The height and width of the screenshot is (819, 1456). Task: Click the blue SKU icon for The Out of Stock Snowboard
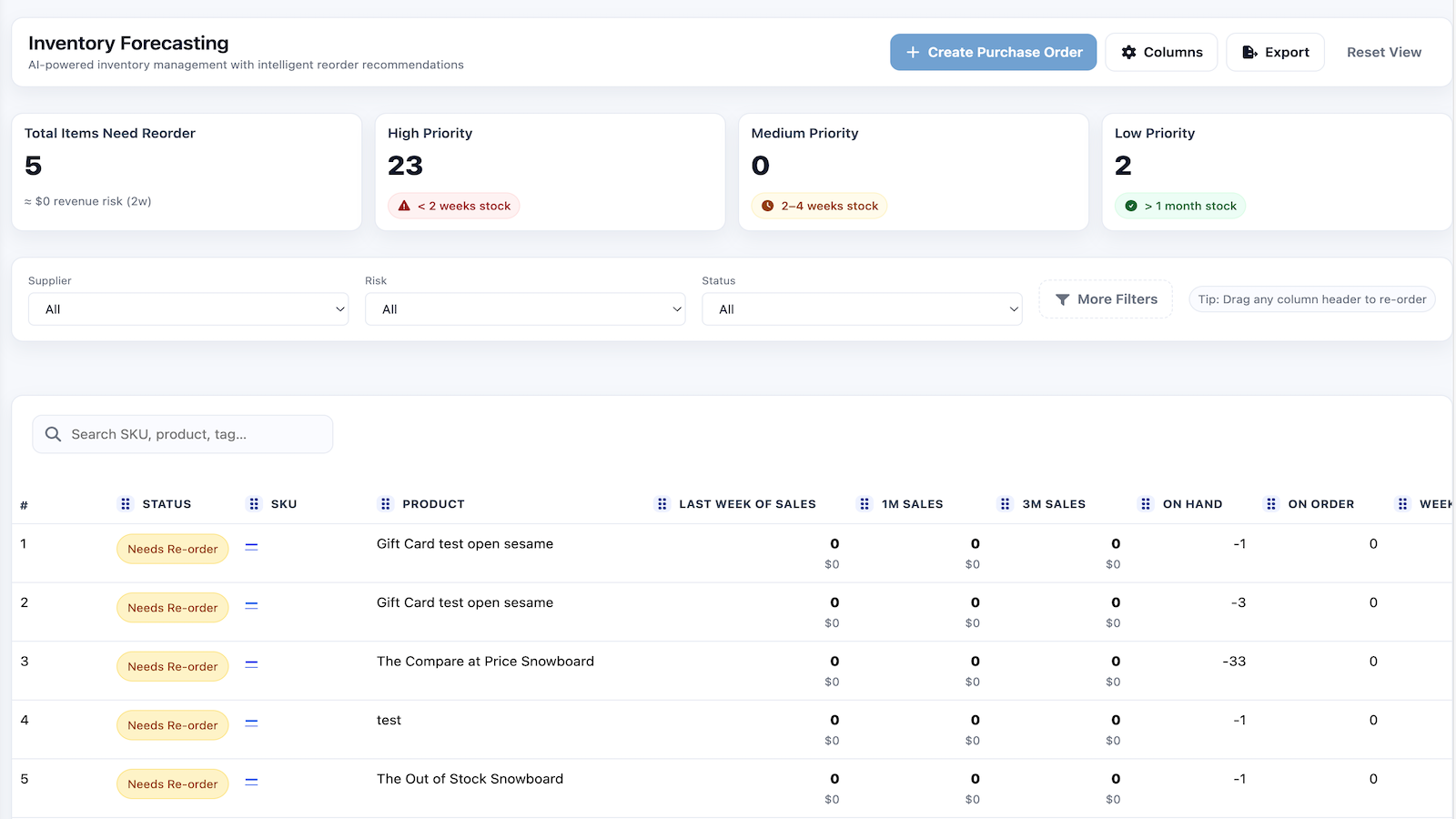tap(252, 782)
